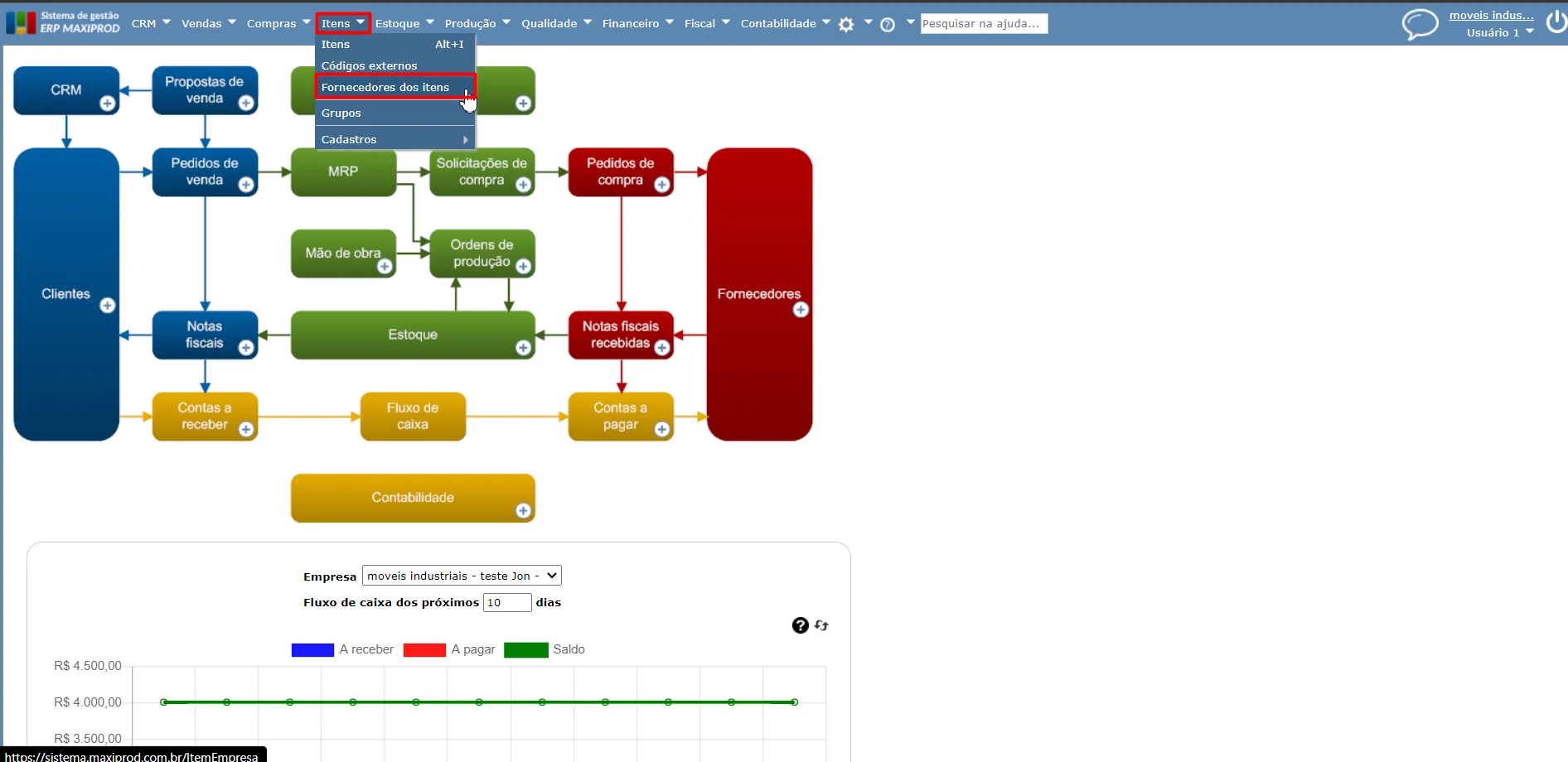Click plus icon on Clientes block
The height and width of the screenshot is (762, 1568).
pyautogui.click(x=108, y=306)
